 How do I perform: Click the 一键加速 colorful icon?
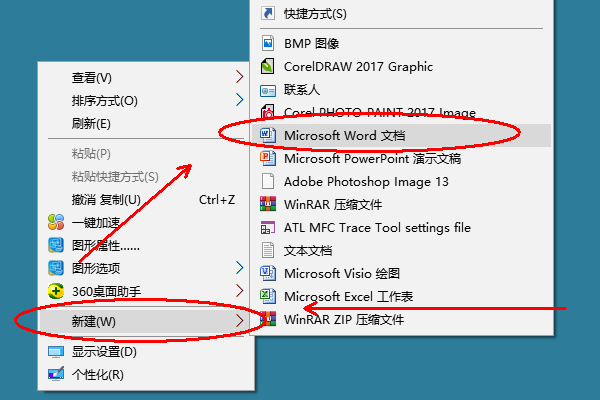pyautogui.click(x=56, y=222)
